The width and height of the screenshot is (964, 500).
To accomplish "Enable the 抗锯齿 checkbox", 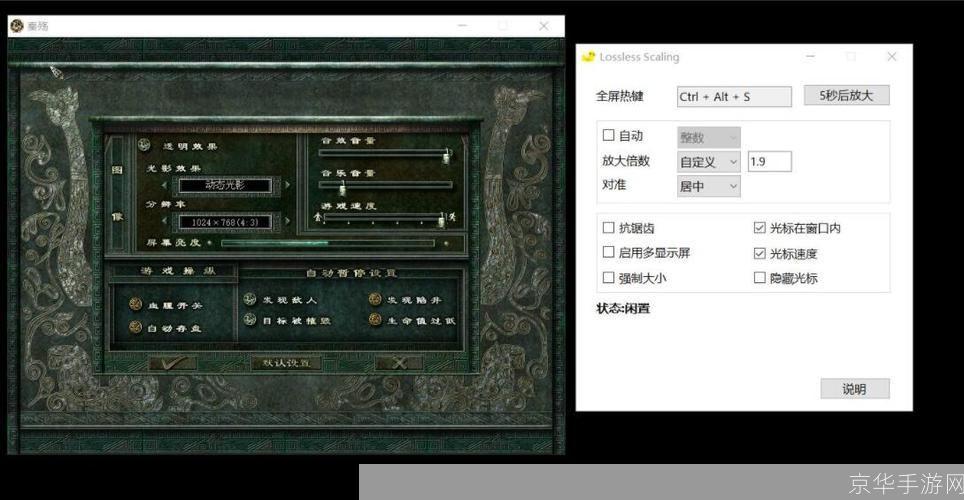I will pyautogui.click(x=609, y=228).
